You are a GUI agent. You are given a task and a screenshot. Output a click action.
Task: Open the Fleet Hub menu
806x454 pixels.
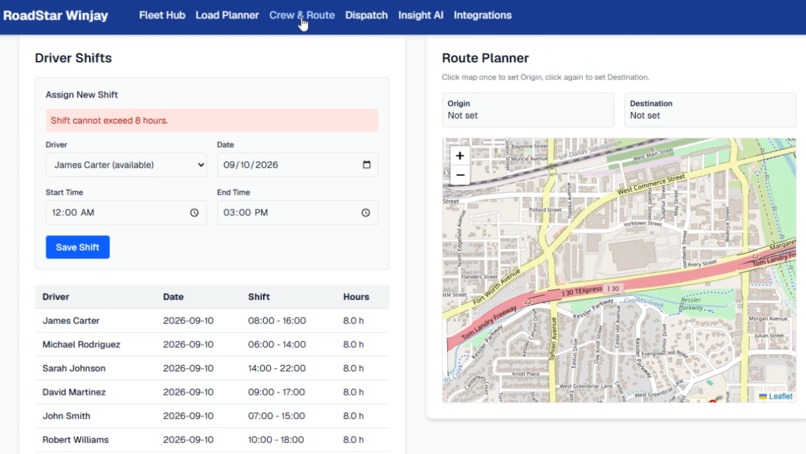(162, 15)
